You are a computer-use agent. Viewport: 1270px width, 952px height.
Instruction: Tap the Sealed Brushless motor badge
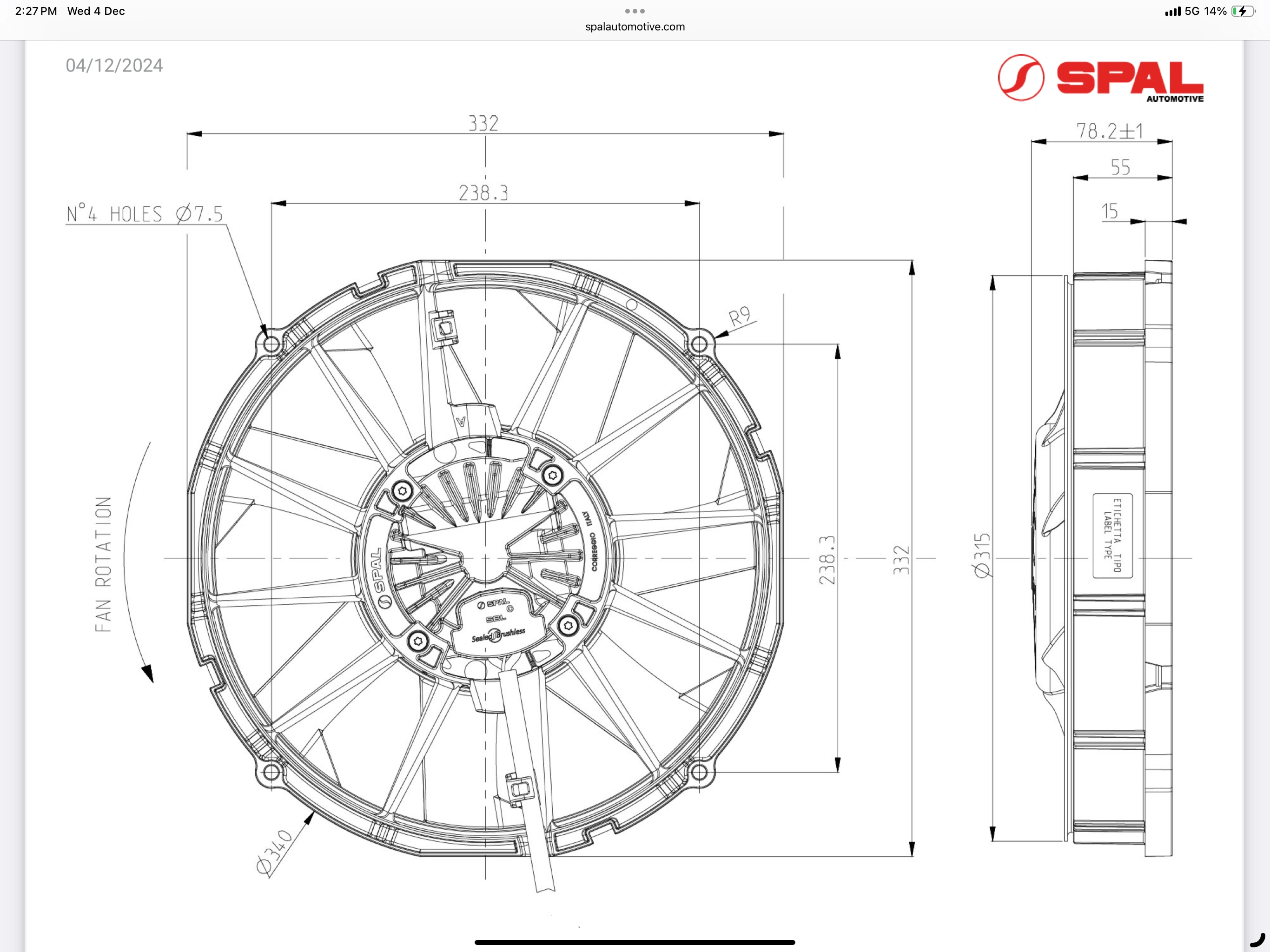[x=498, y=635]
